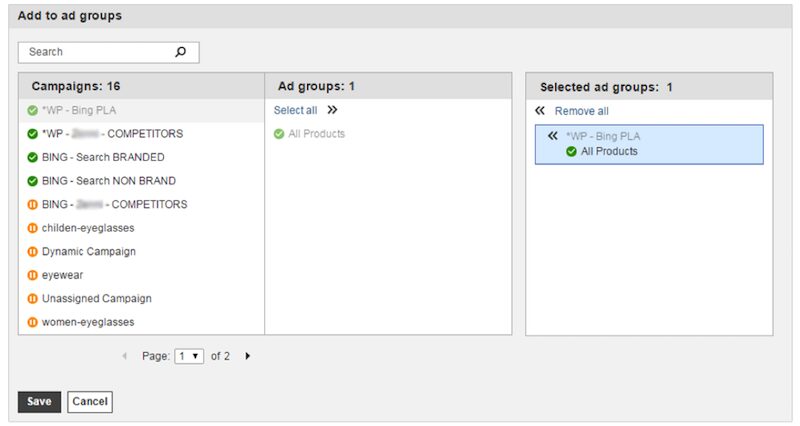Click the double-arrow next to Select all
The width and height of the screenshot is (800, 426).
[x=332, y=111]
